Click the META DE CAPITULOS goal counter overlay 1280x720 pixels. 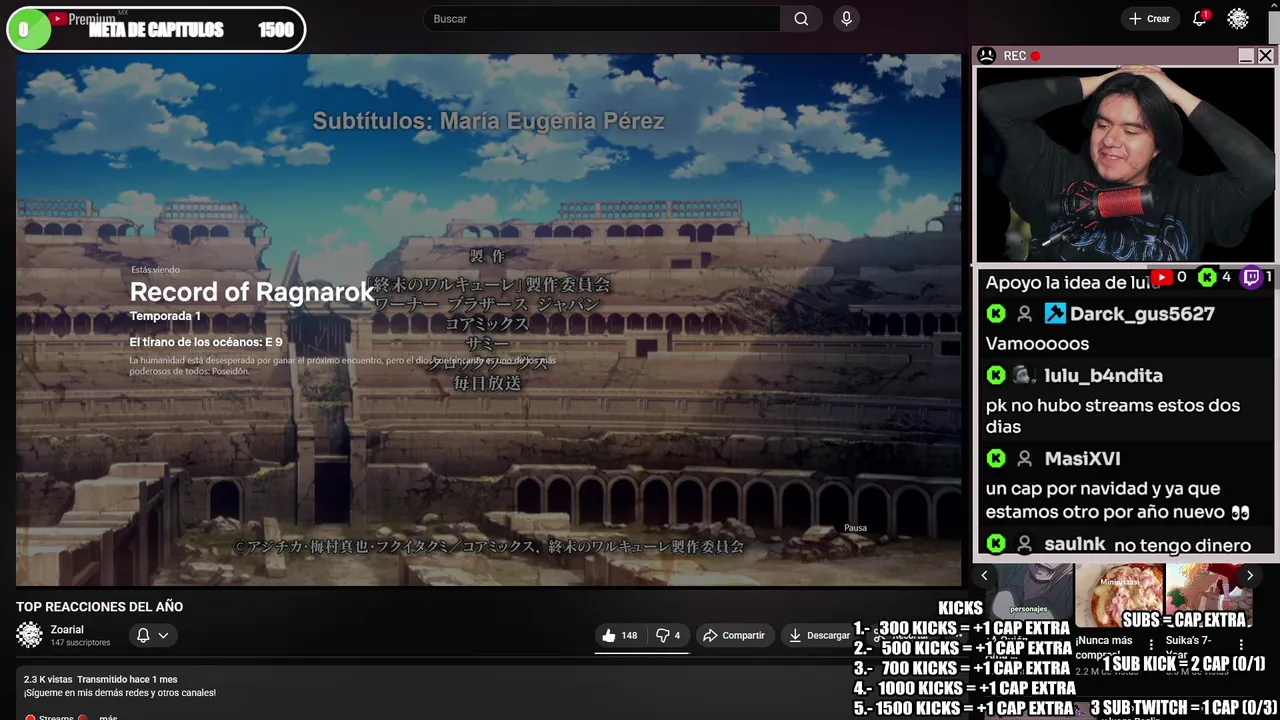click(x=155, y=30)
